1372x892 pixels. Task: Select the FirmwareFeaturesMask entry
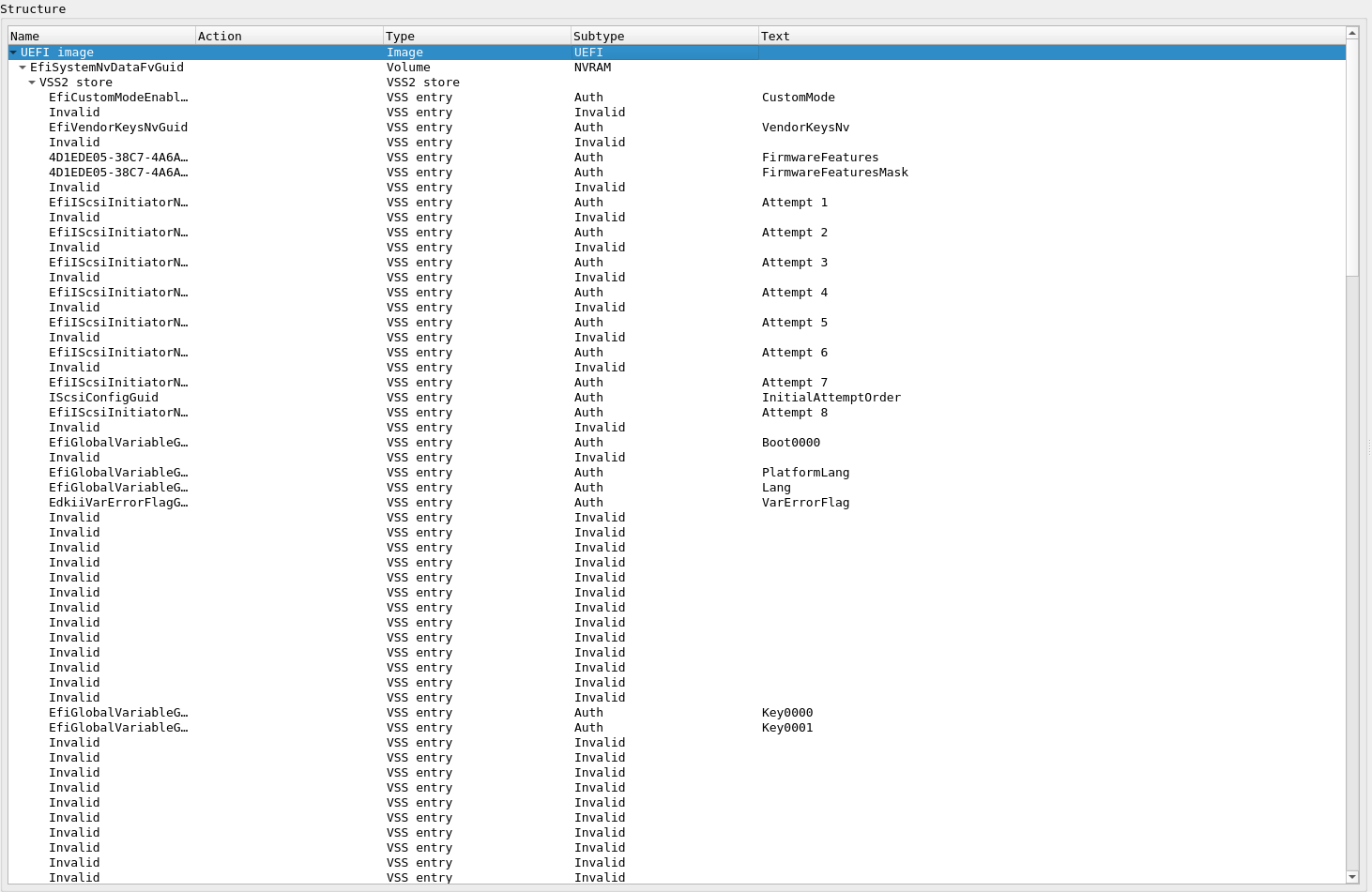click(x=119, y=172)
